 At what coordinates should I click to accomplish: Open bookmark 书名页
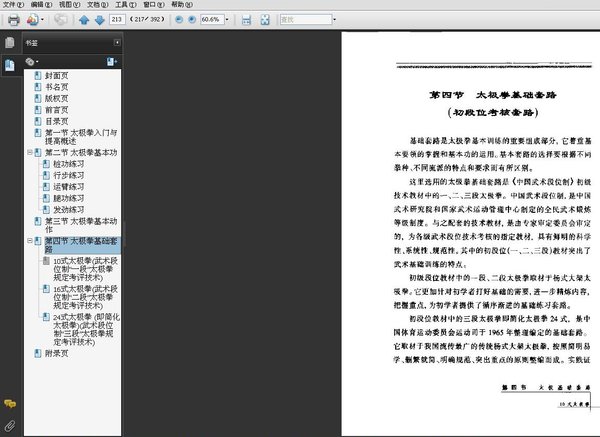(x=57, y=87)
